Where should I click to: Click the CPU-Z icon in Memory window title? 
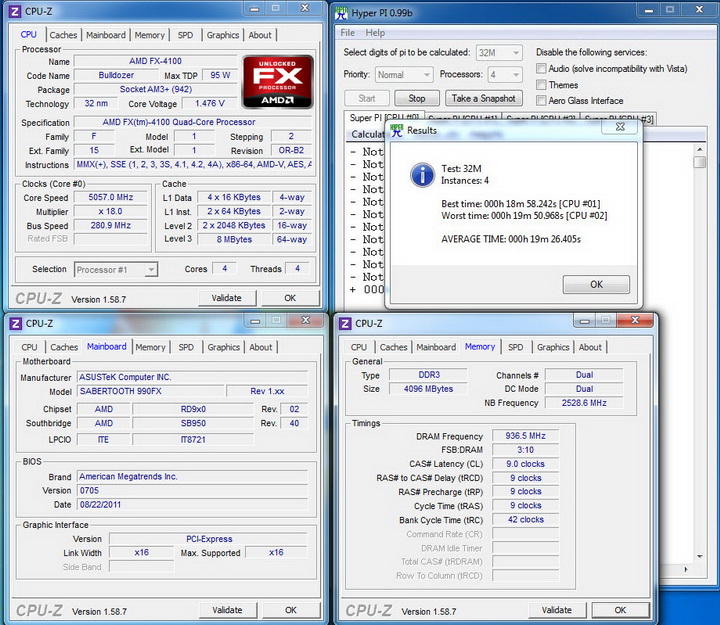pos(345,323)
